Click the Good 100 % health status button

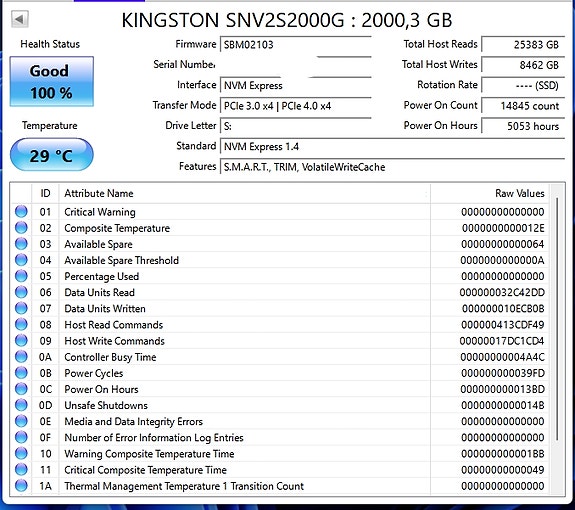(x=52, y=81)
